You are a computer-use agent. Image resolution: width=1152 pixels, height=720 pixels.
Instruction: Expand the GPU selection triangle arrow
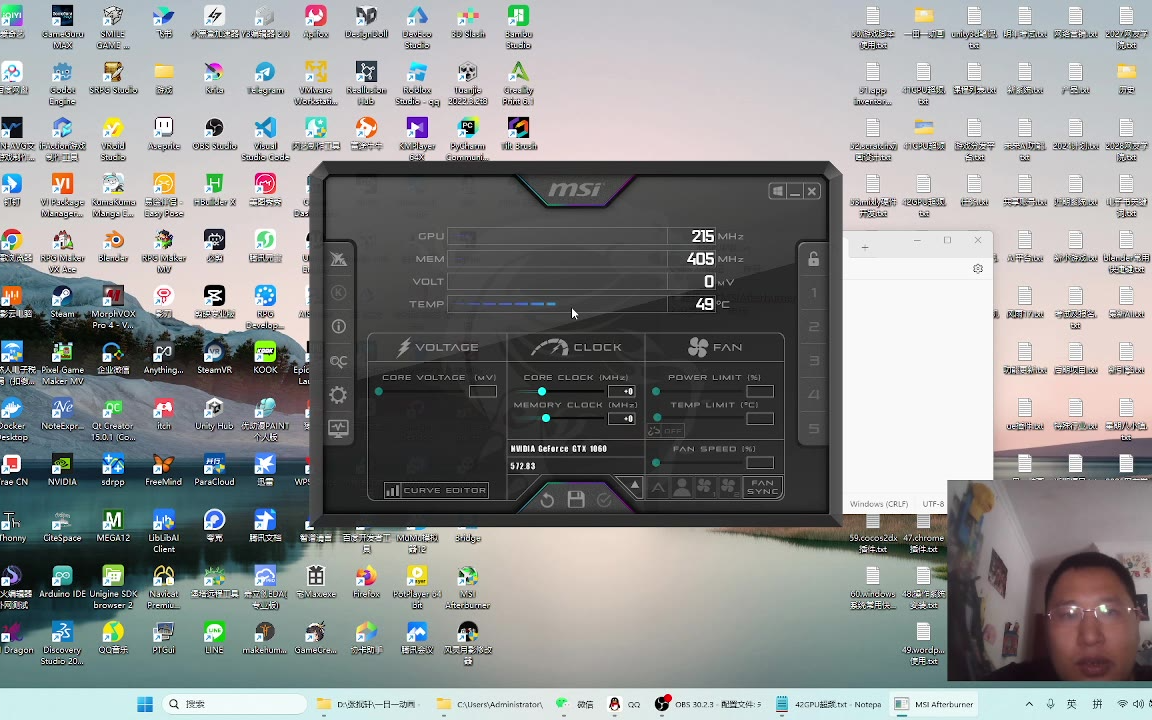(x=635, y=485)
